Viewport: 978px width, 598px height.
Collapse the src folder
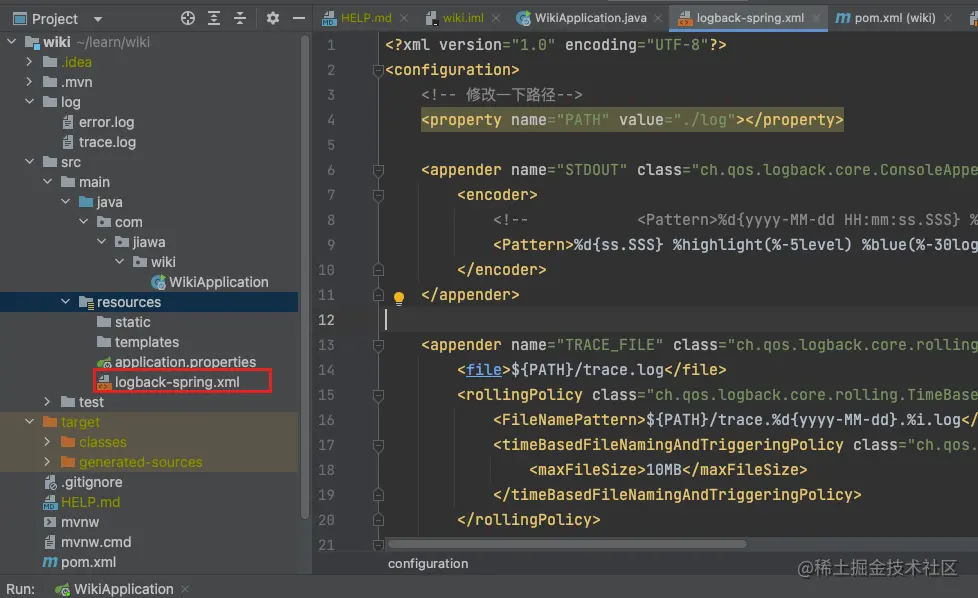[29, 162]
